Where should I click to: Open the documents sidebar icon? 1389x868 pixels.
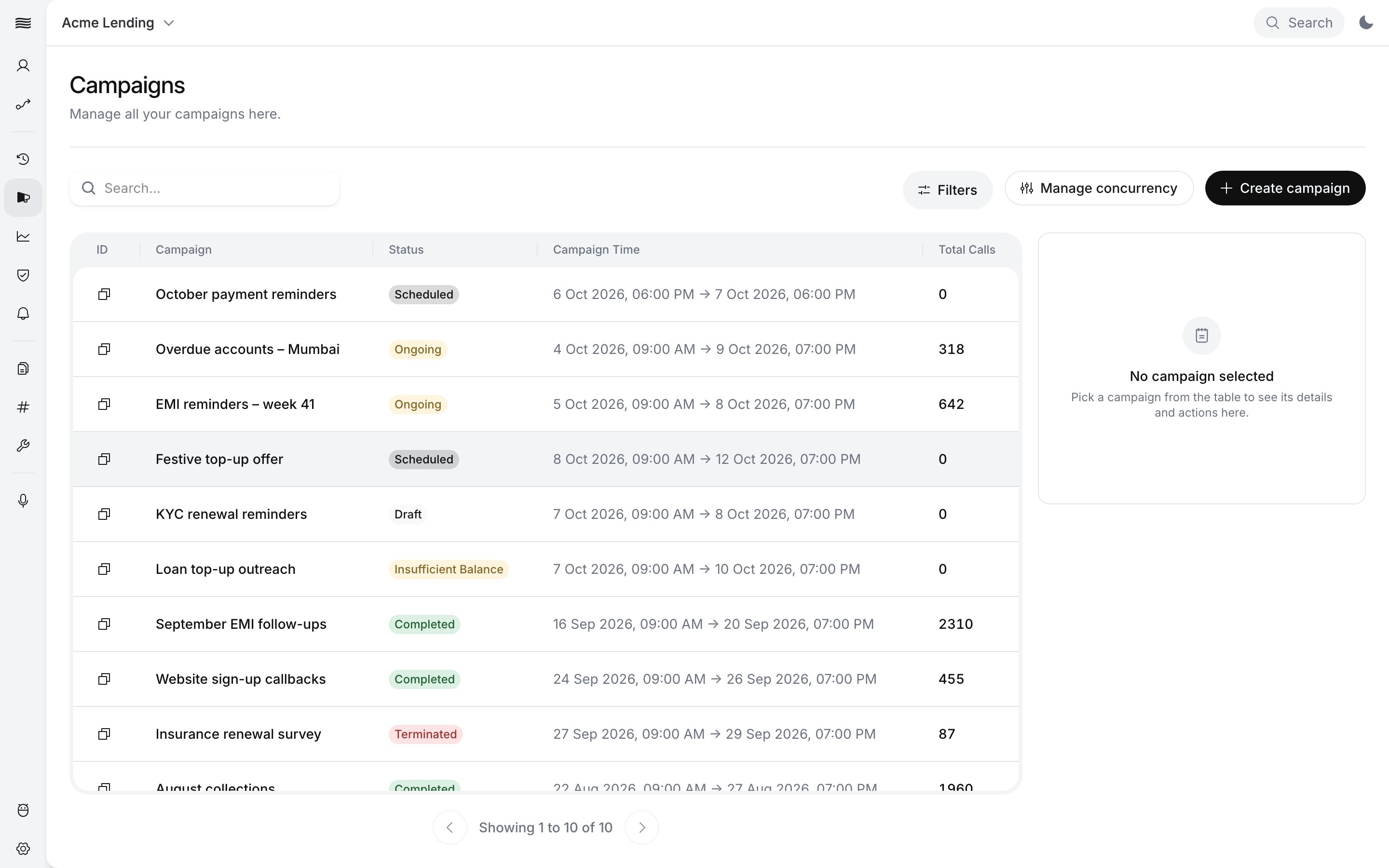(x=23, y=368)
